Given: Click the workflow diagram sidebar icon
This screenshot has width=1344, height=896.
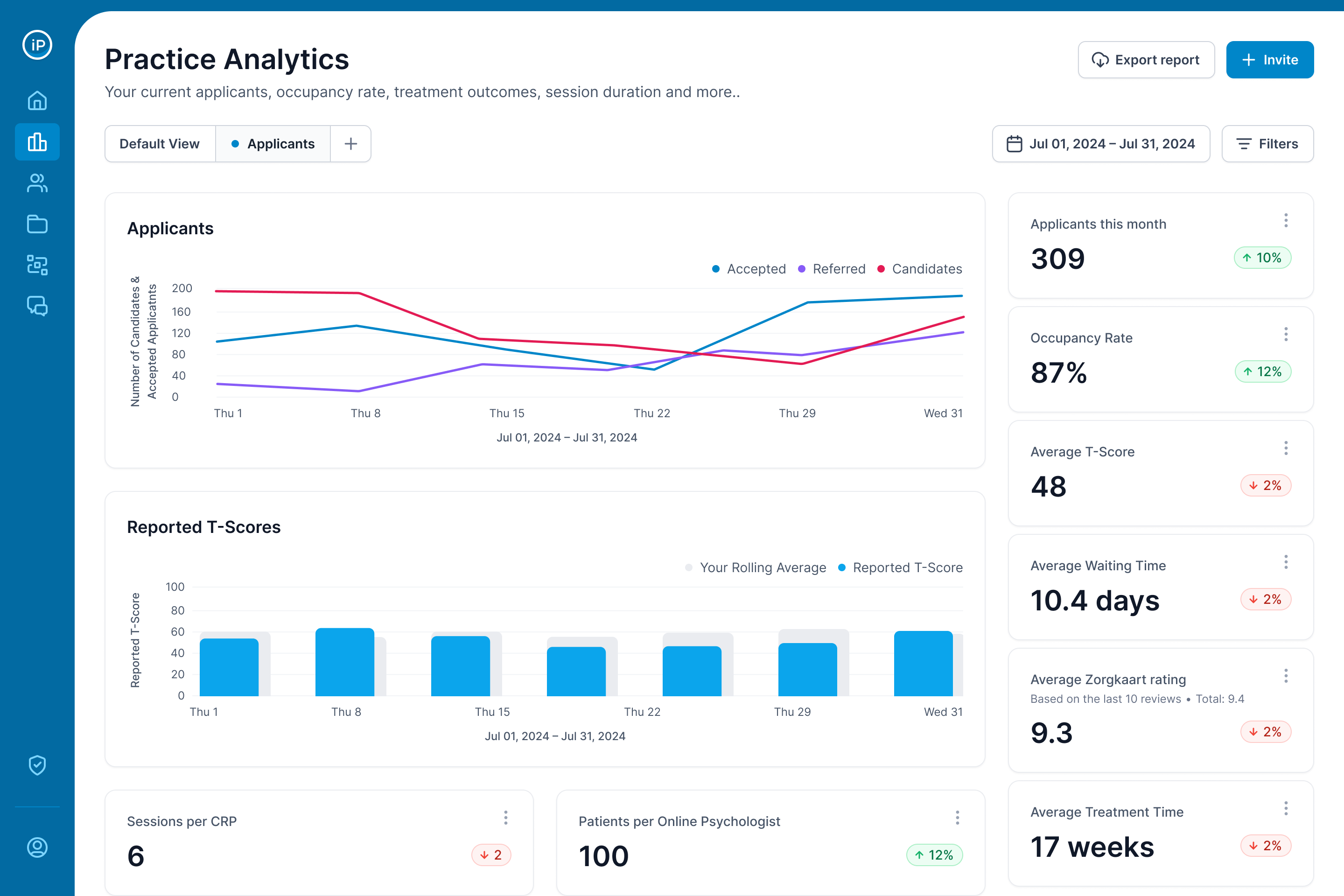Looking at the screenshot, I should pos(37,265).
